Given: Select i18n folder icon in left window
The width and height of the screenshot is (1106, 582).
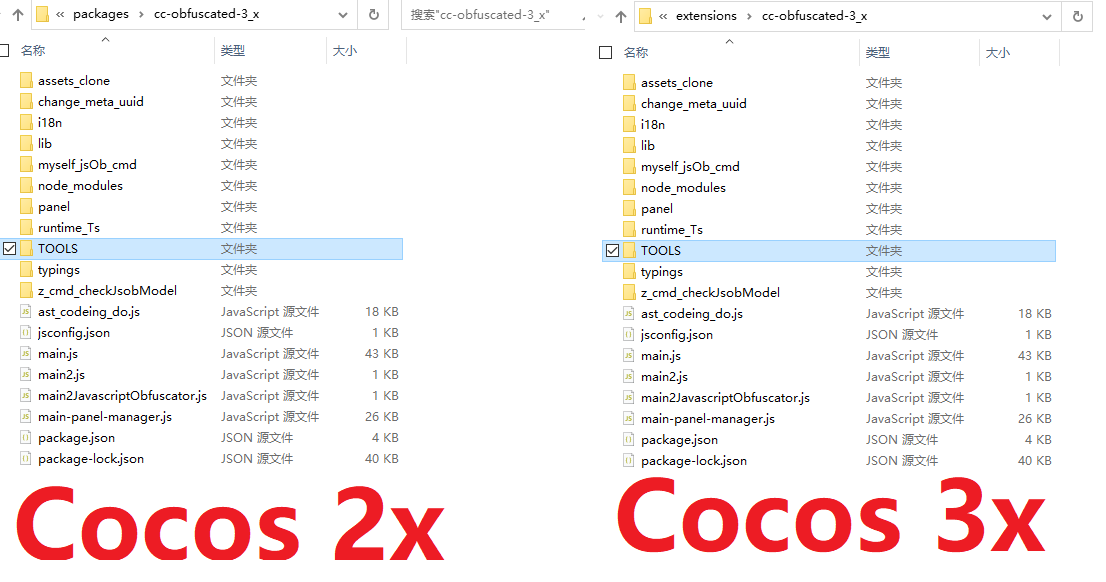Looking at the screenshot, I should click(x=26, y=122).
